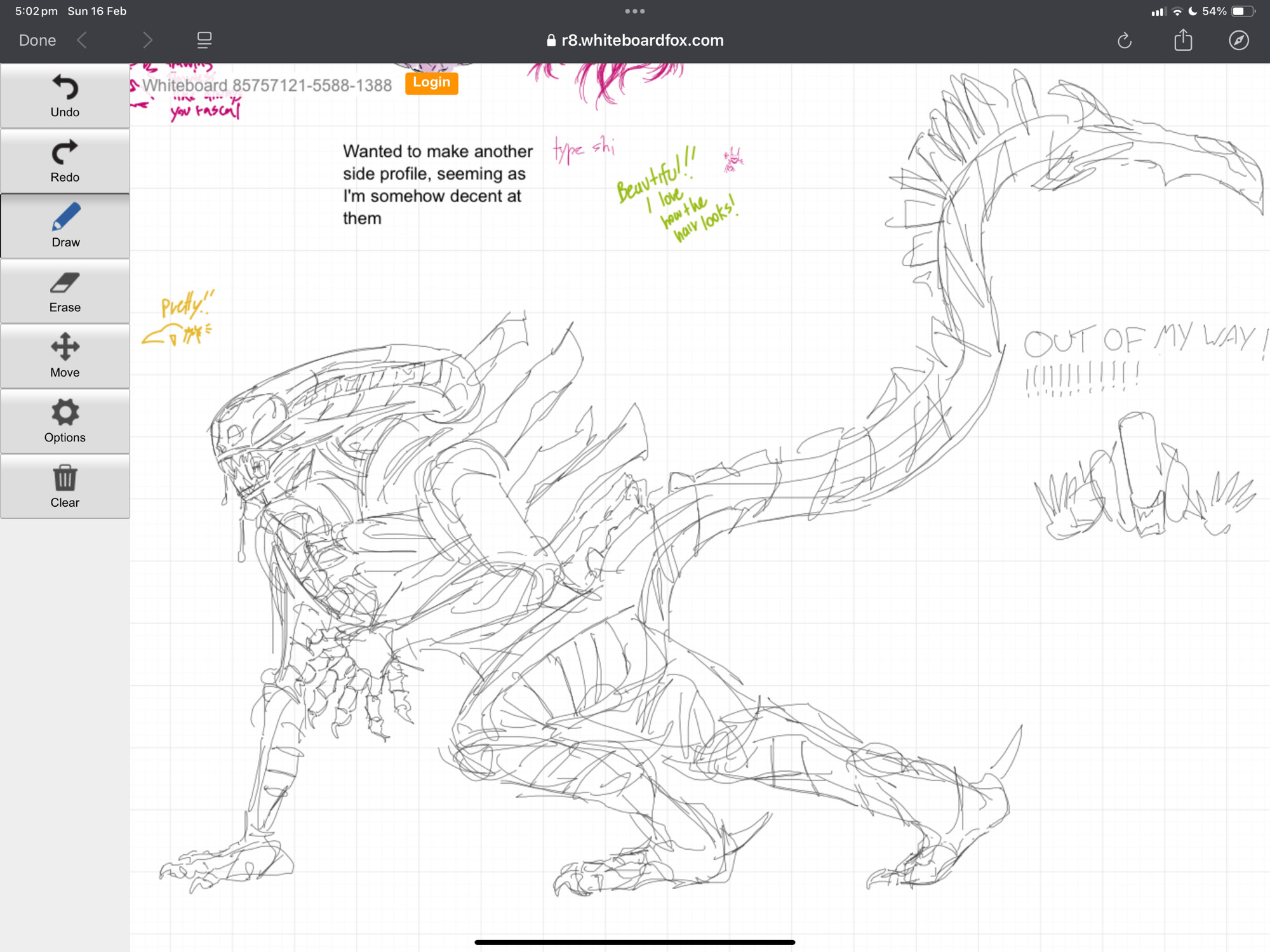
Task: Tap the 5:02 pm clock in the status bar
Action: 36,11
